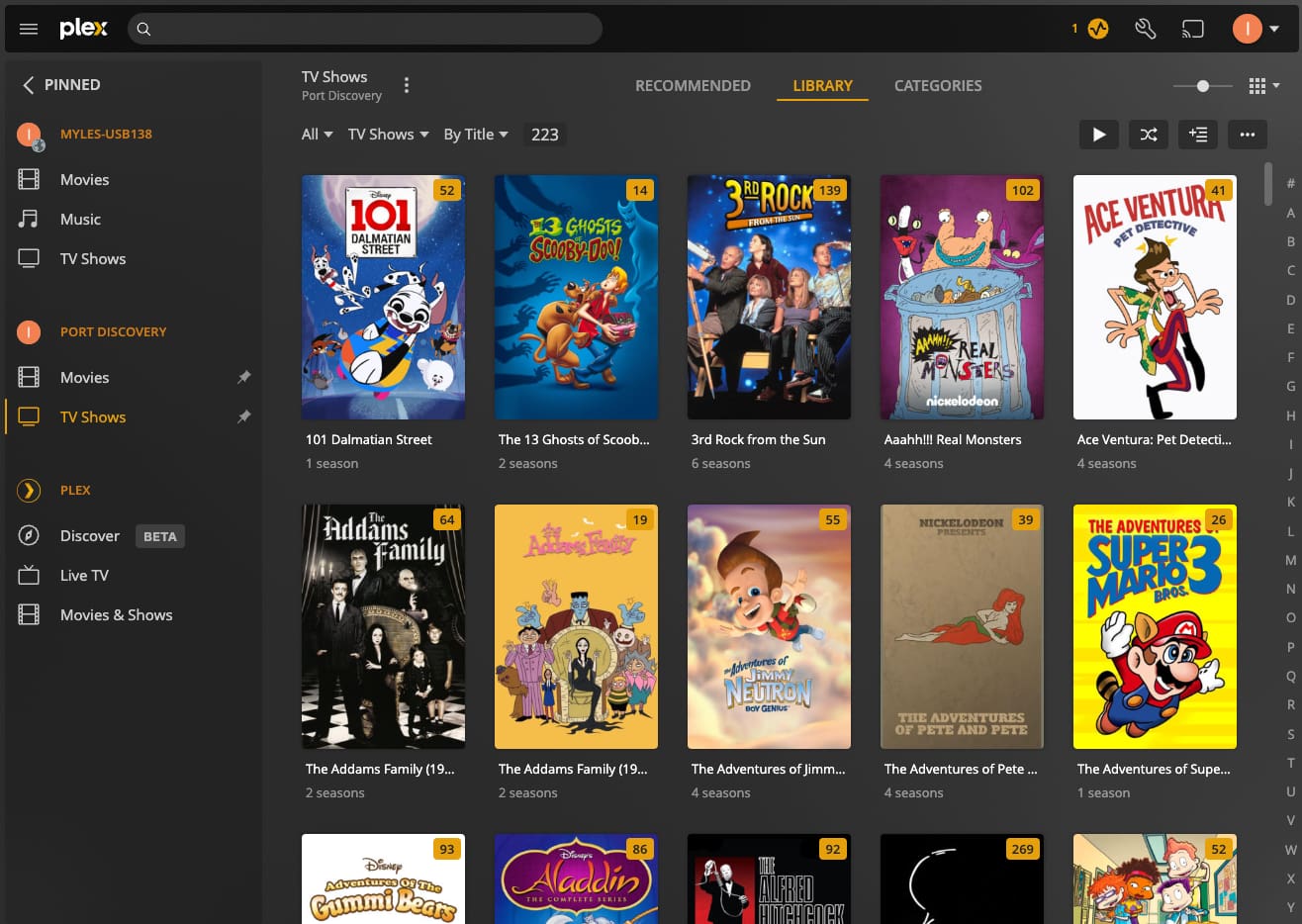
Task: Unpin Port Discovery Movies pin icon
Action: pos(243,377)
